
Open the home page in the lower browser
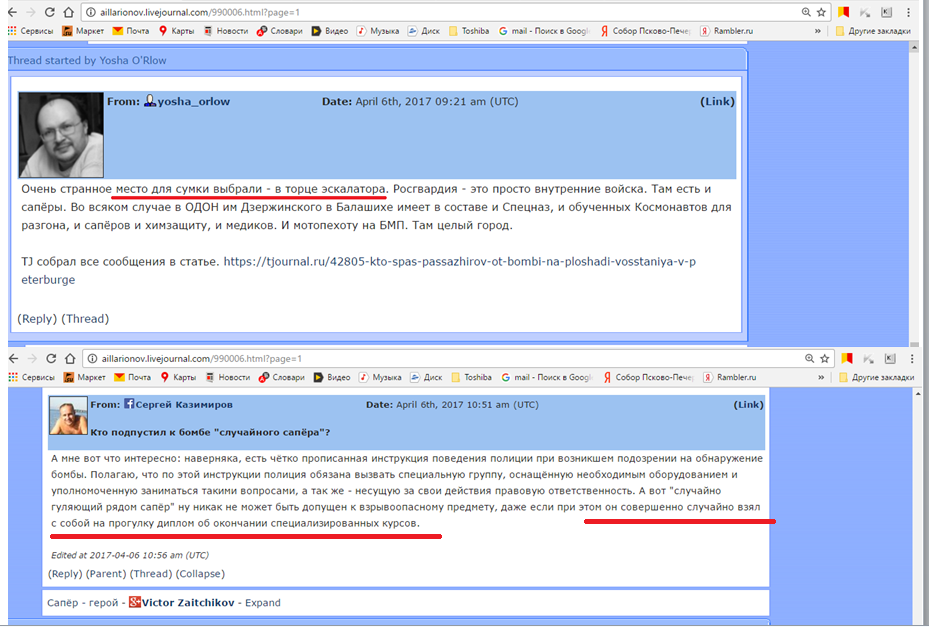point(70,359)
